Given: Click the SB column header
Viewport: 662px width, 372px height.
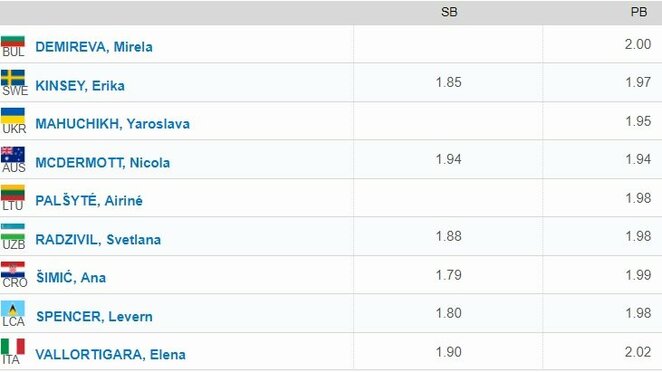Looking at the screenshot, I should [x=449, y=12].
